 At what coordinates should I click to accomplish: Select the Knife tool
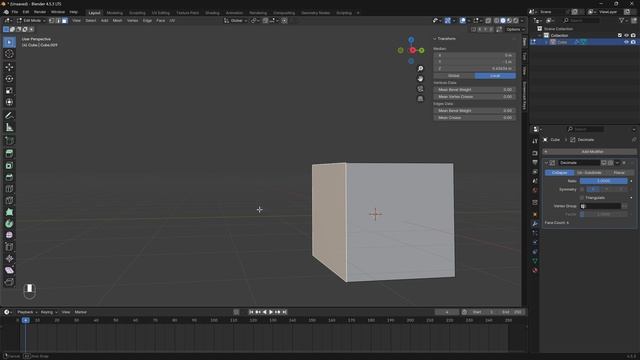[x=9, y=200]
